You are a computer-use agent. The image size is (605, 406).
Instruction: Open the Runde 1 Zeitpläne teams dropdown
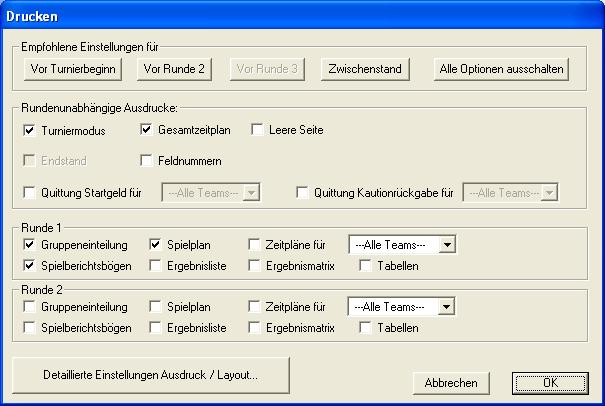click(x=446, y=244)
